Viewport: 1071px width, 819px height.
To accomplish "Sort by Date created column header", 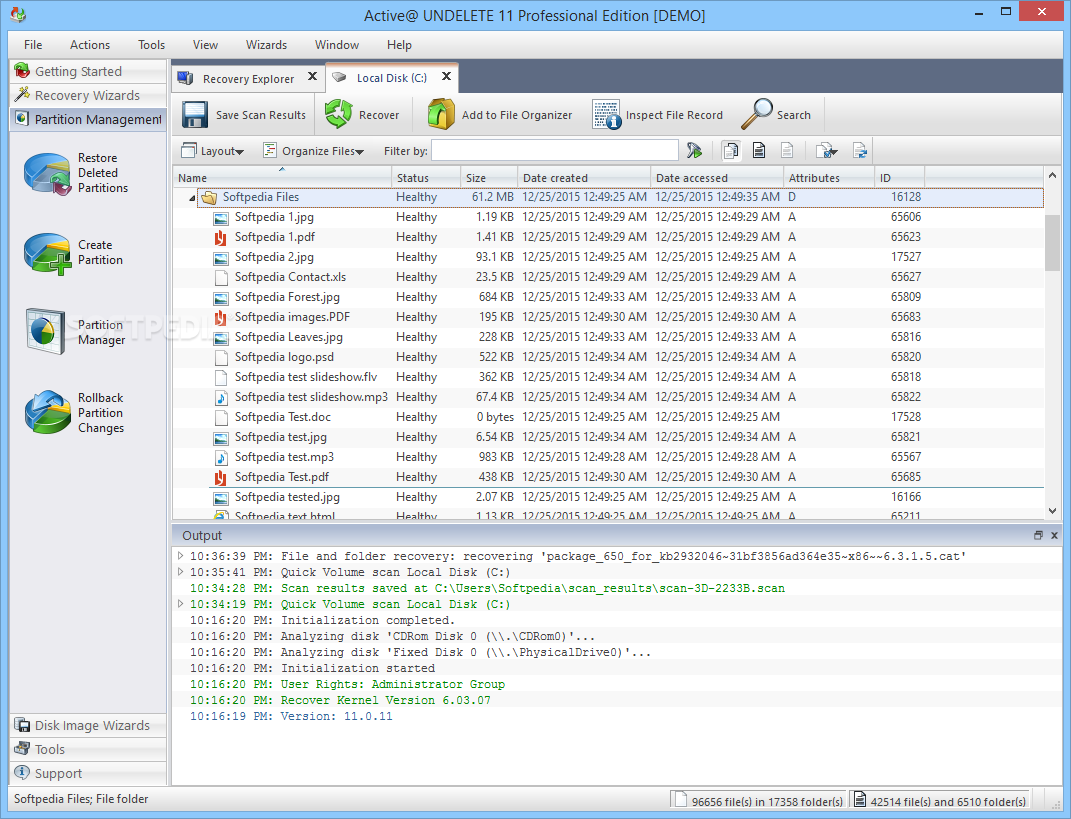I will click(584, 178).
